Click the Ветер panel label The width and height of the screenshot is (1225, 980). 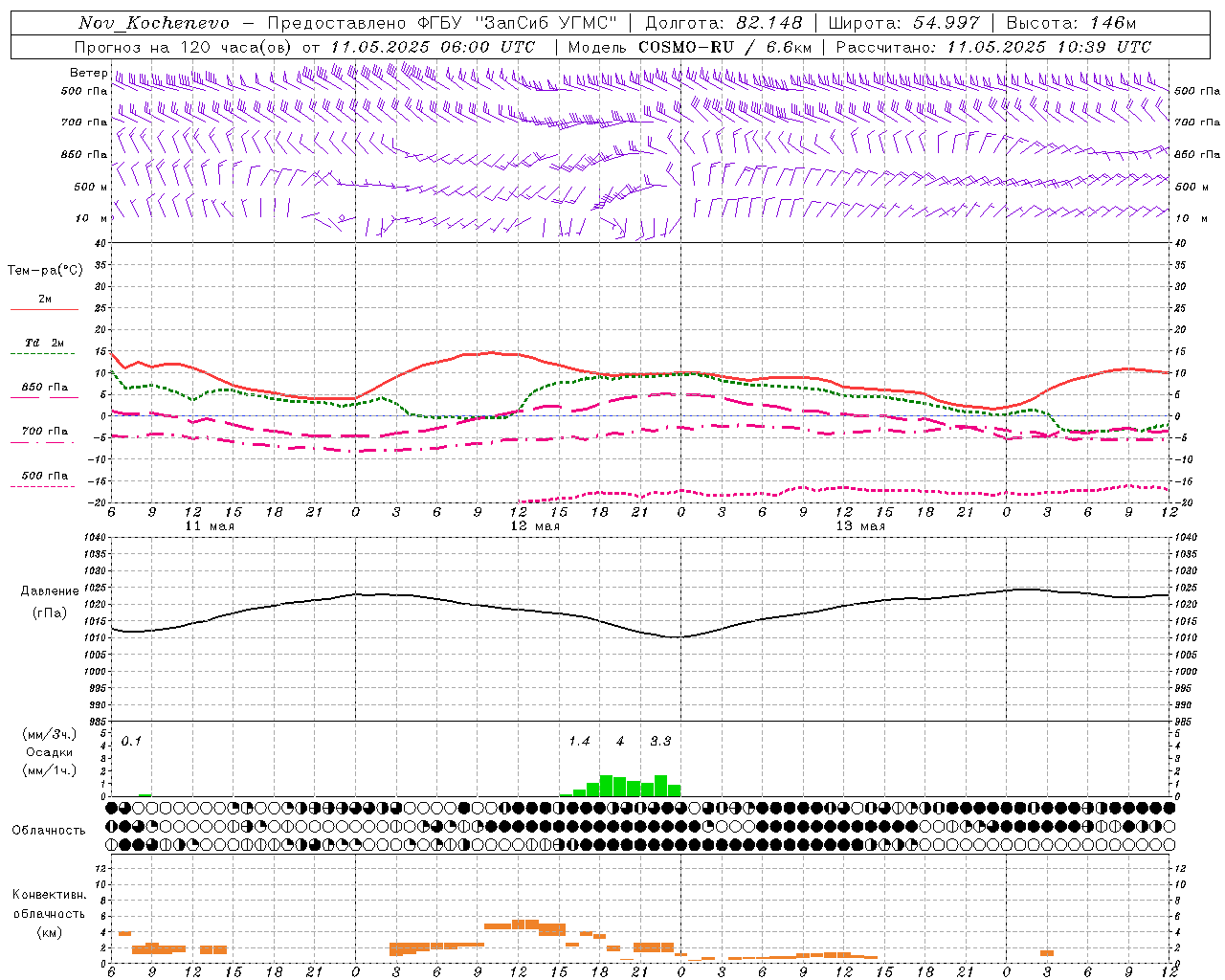click(88, 73)
